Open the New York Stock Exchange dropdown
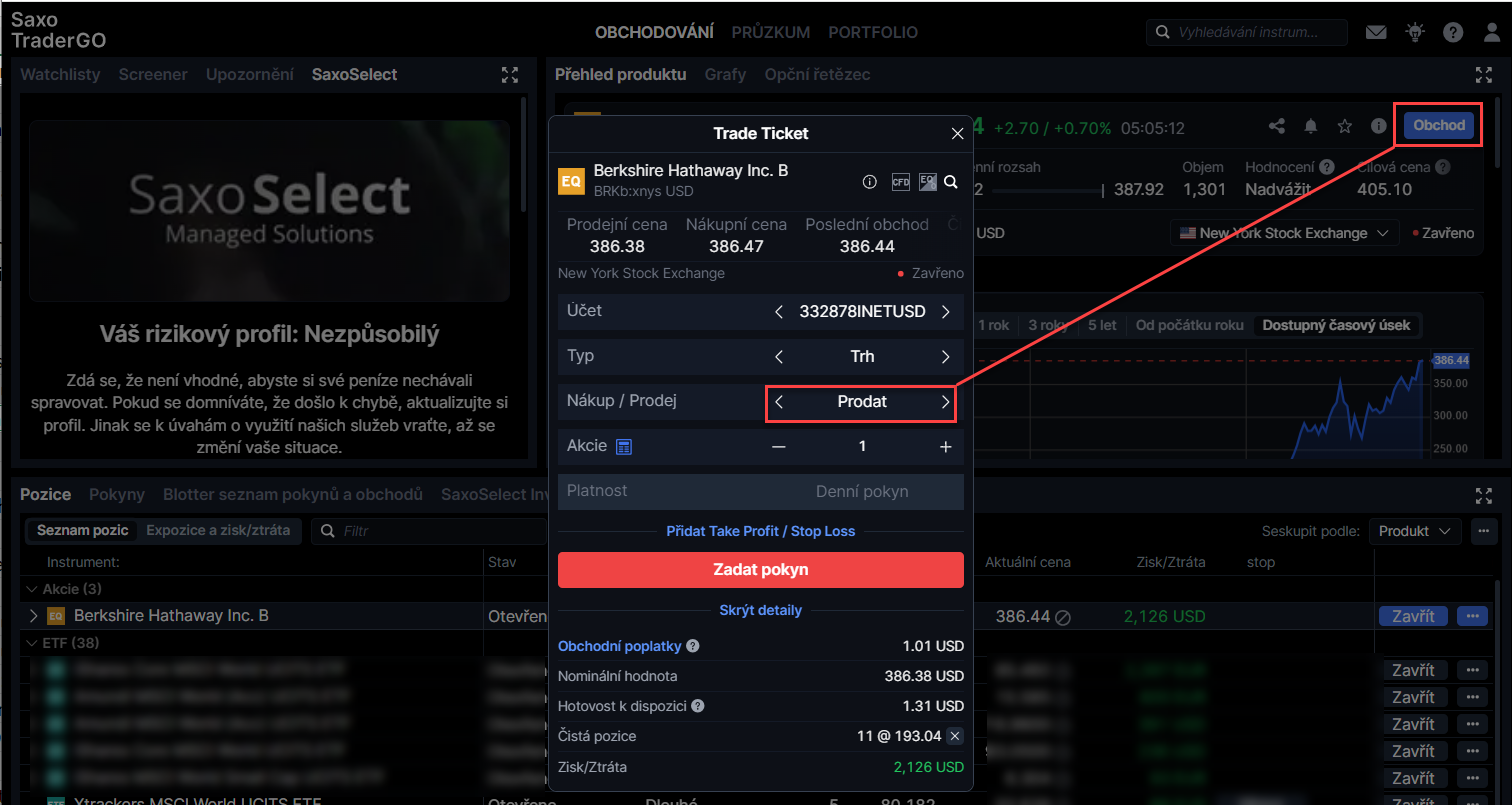This screenshot has height=805, width=1512. coord(1285,233)
